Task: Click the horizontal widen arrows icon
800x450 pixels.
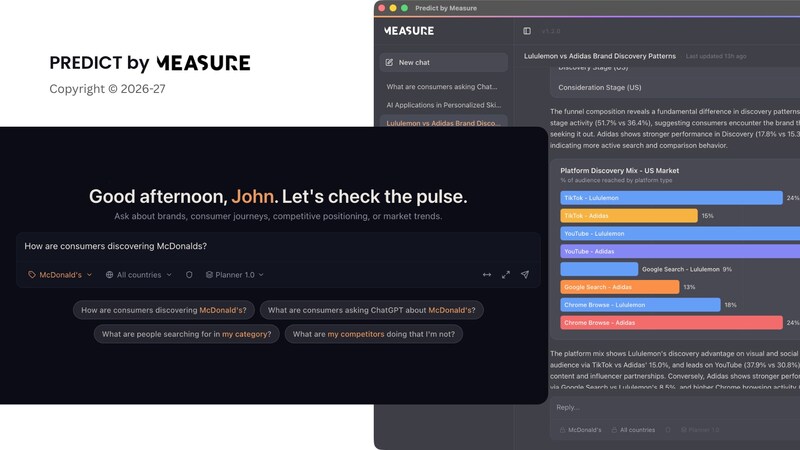Action: click(487, 274)
